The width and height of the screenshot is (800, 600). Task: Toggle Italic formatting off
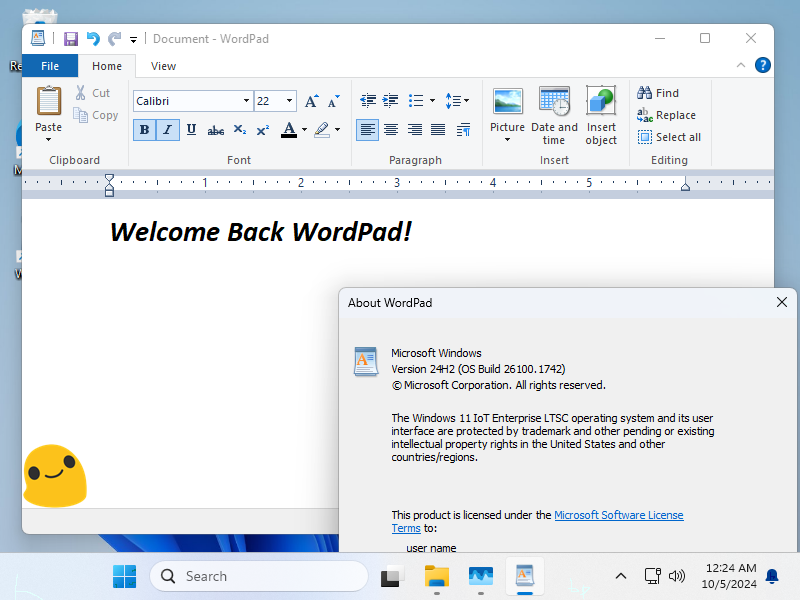(167, 130)
